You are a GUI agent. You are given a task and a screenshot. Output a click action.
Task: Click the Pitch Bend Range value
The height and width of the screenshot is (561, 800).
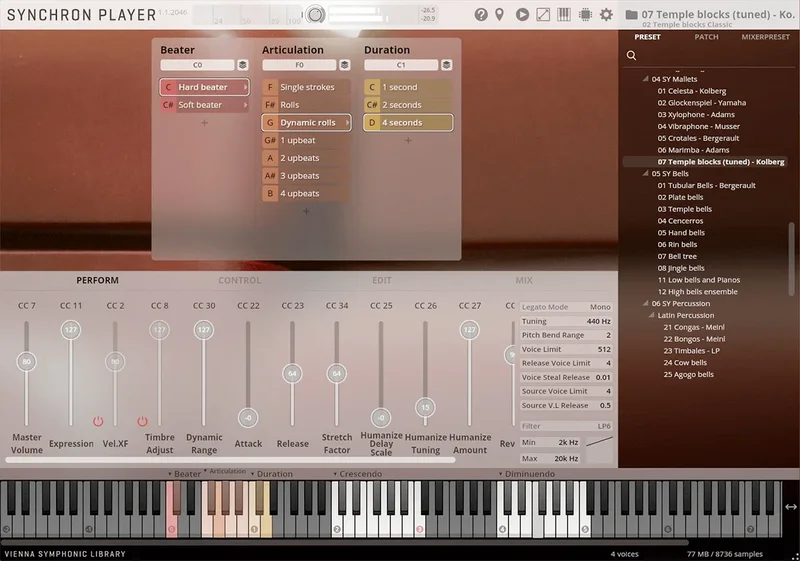(566, 335)
